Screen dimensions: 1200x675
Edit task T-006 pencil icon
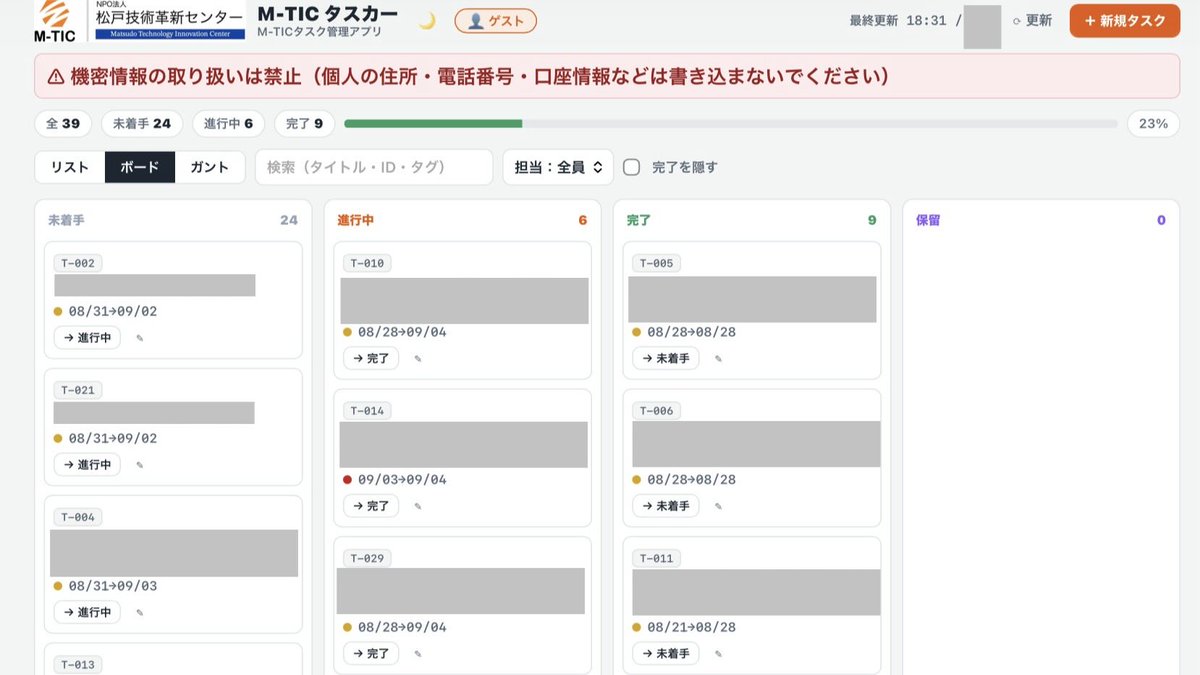718,506
